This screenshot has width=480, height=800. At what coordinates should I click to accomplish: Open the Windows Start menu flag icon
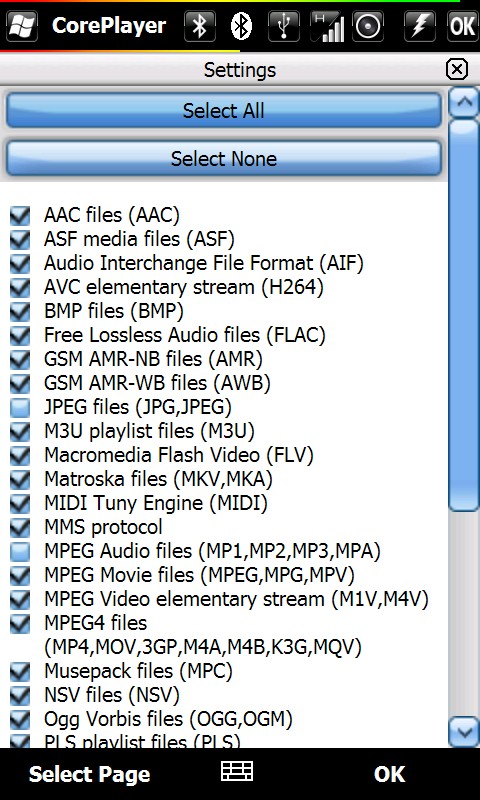[20, 26]
